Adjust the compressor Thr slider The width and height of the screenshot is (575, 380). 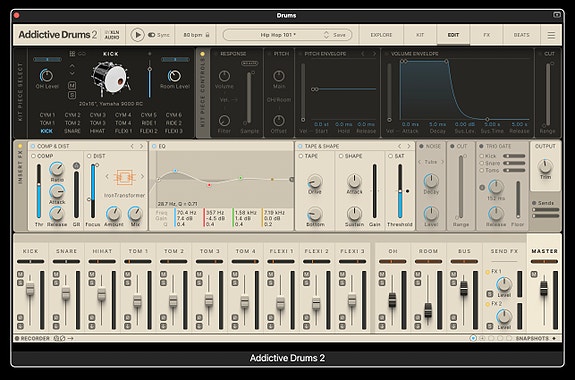coord(39,191)
